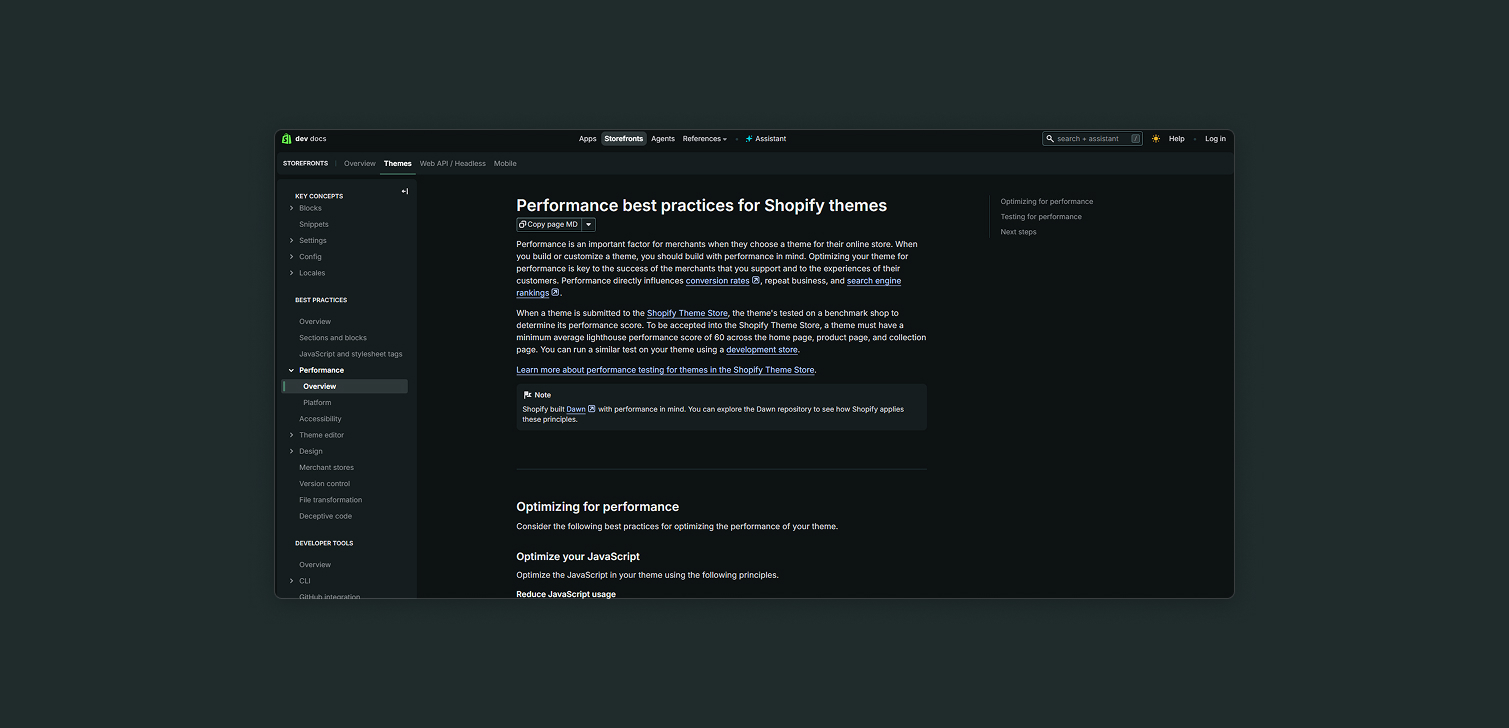Jump to Optimizing for performance section

(x=1047, y=202)
